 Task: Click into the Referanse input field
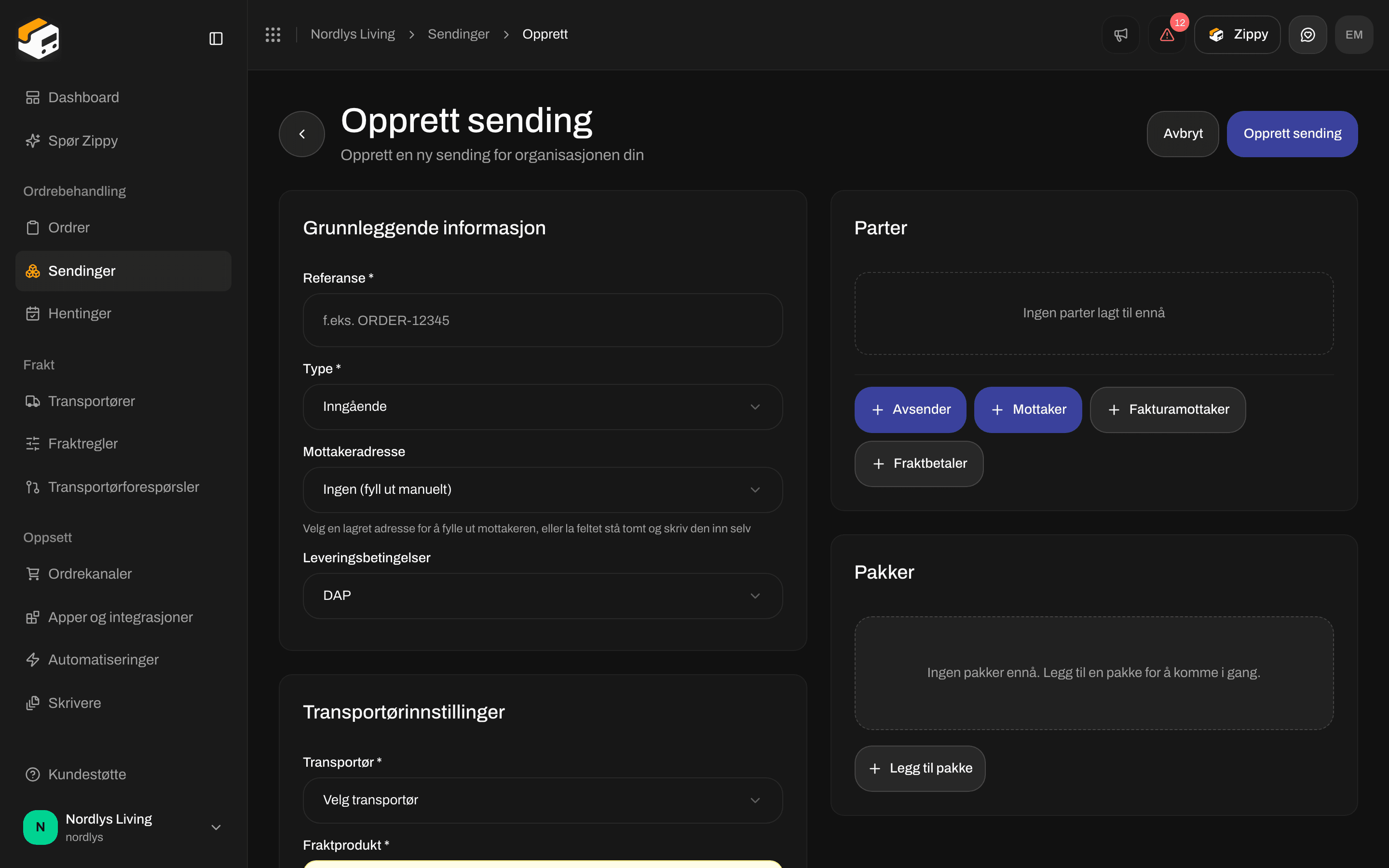tap(543, 320)
